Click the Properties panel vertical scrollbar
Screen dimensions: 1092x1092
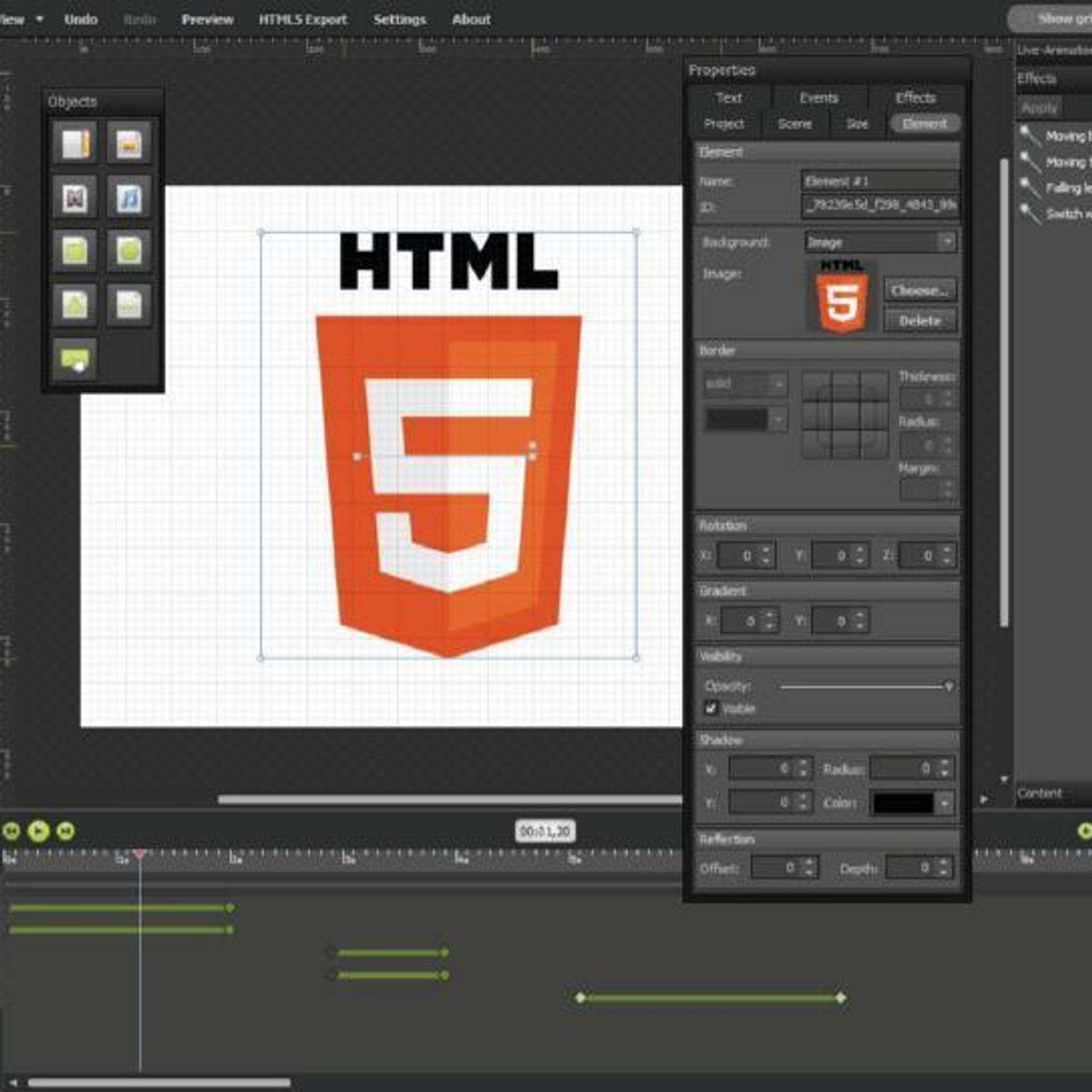1004,392
